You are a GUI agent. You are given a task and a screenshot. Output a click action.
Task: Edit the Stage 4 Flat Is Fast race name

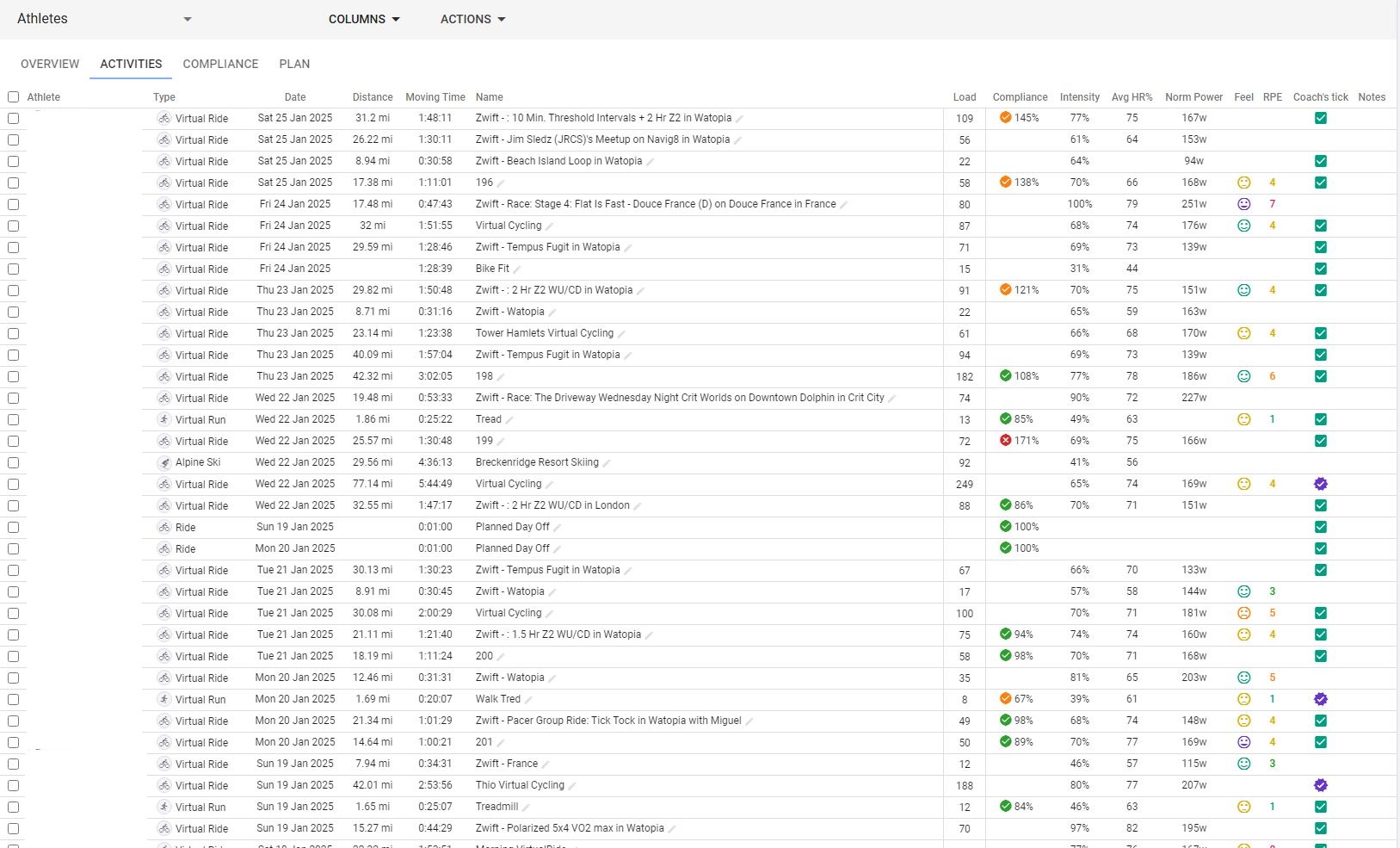click(844, 204)
